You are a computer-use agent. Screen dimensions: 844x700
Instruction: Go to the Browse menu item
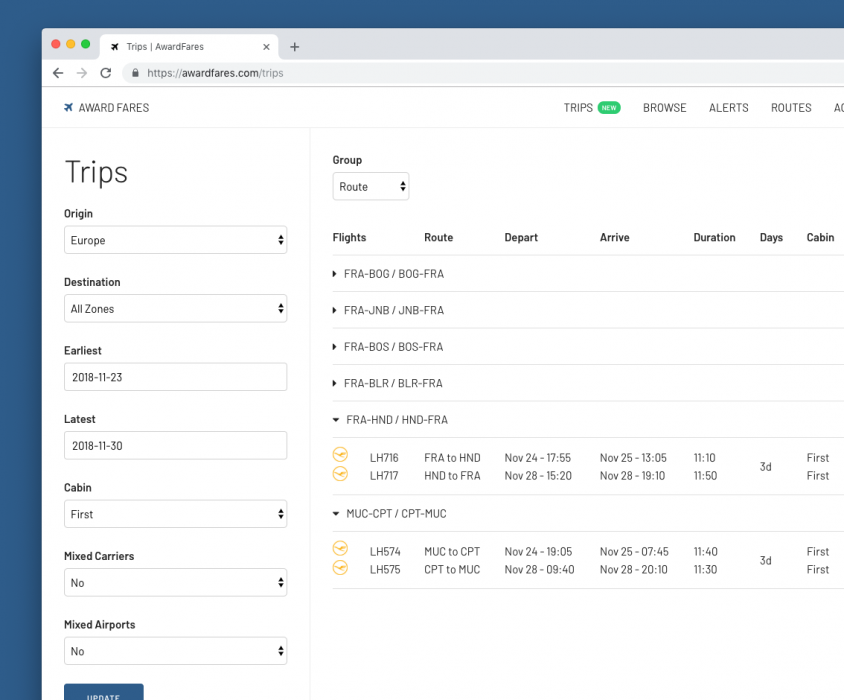coord(664,108)
